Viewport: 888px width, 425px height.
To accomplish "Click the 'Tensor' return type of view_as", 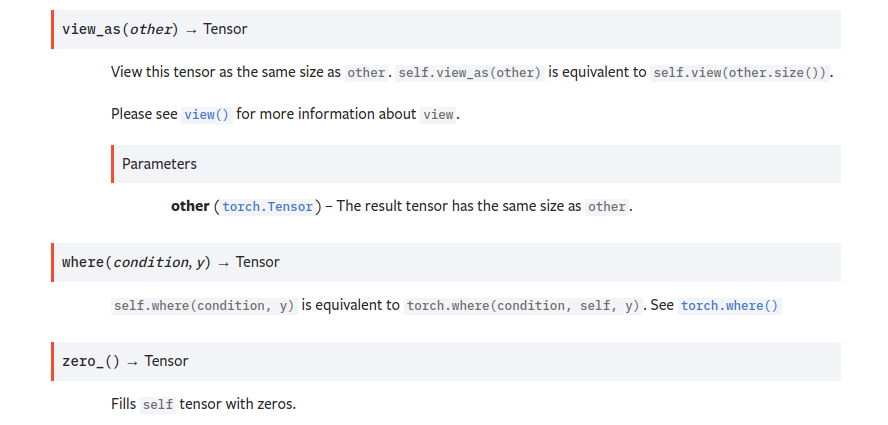I will pyautogui.click(x=225, y=29).
